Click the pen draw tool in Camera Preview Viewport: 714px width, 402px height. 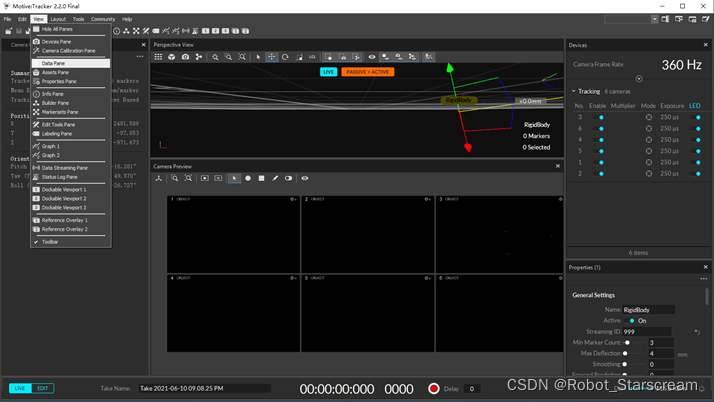point(275,178)
